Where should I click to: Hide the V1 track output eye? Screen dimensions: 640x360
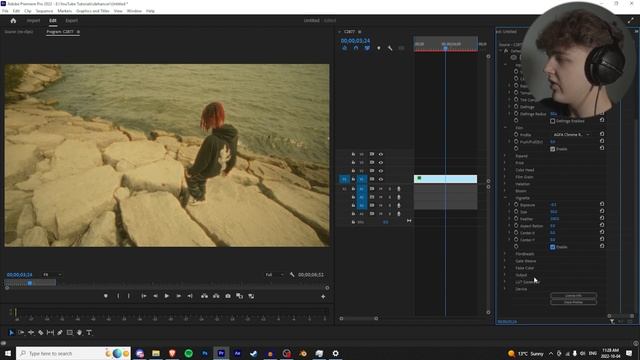pos(381,179)
